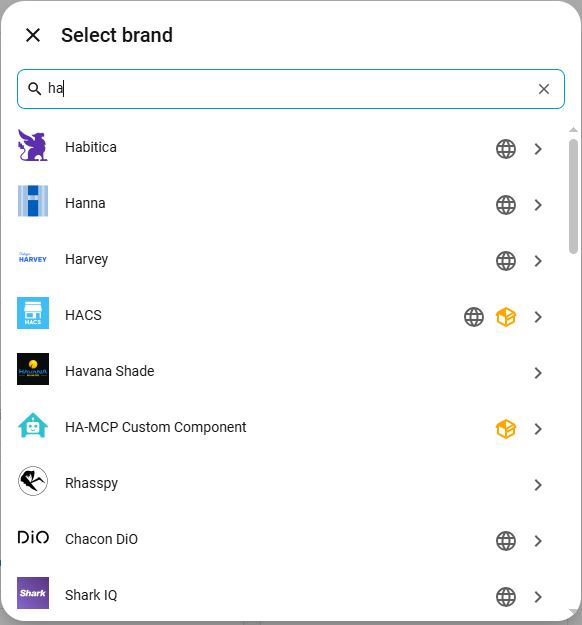Click the Shark IQ purple logo

(33, 593)
